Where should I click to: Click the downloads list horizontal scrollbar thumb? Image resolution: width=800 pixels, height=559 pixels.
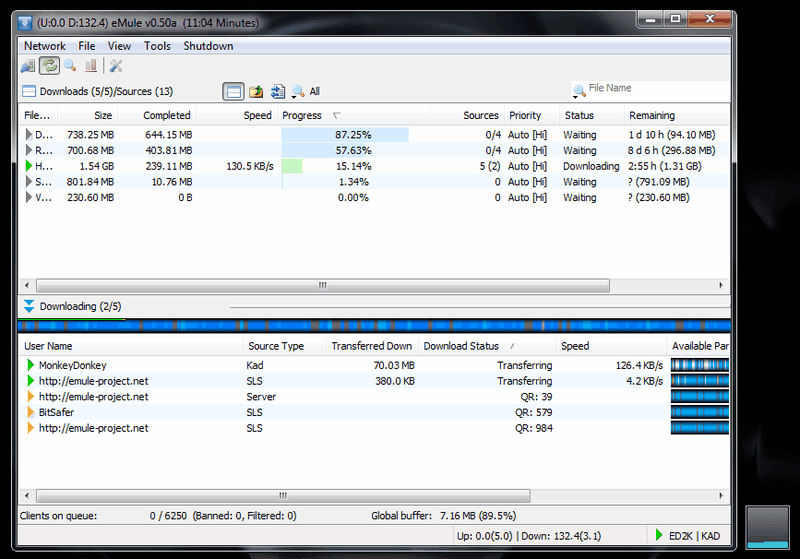(x=323, y=285)
